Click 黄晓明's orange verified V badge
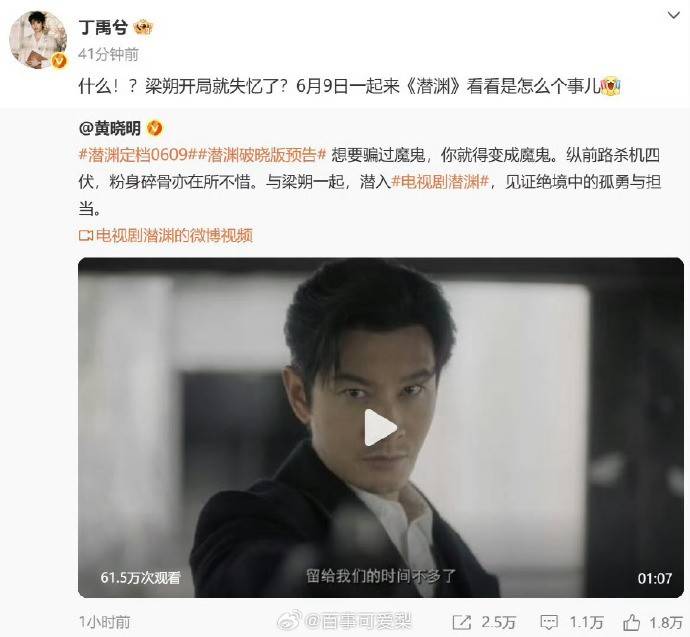The width and height of the screenshot is (690, 637). [x=154, y=128]
